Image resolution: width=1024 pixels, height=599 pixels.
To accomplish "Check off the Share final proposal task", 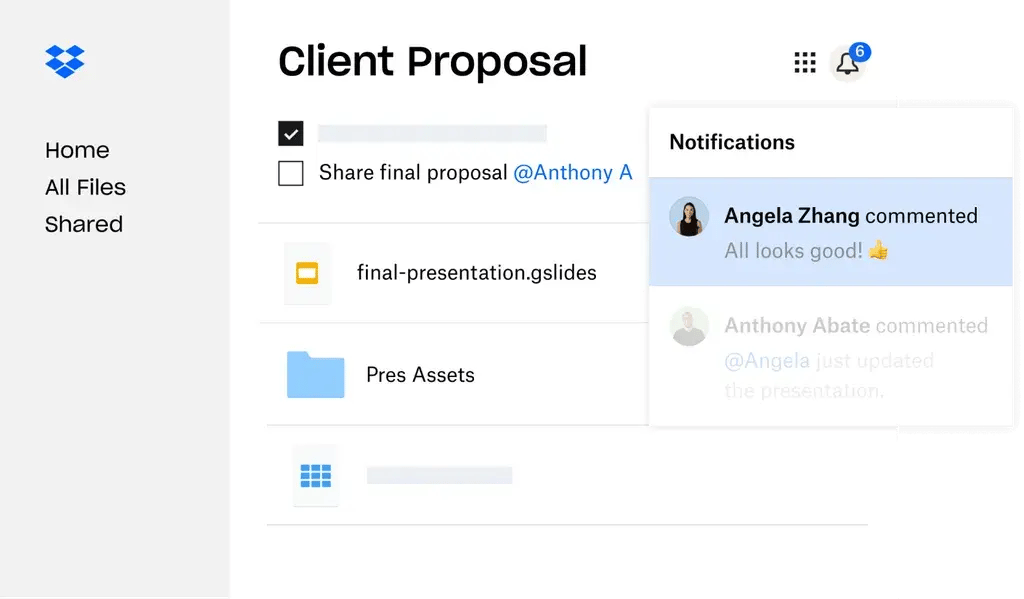I will [291, 172].
